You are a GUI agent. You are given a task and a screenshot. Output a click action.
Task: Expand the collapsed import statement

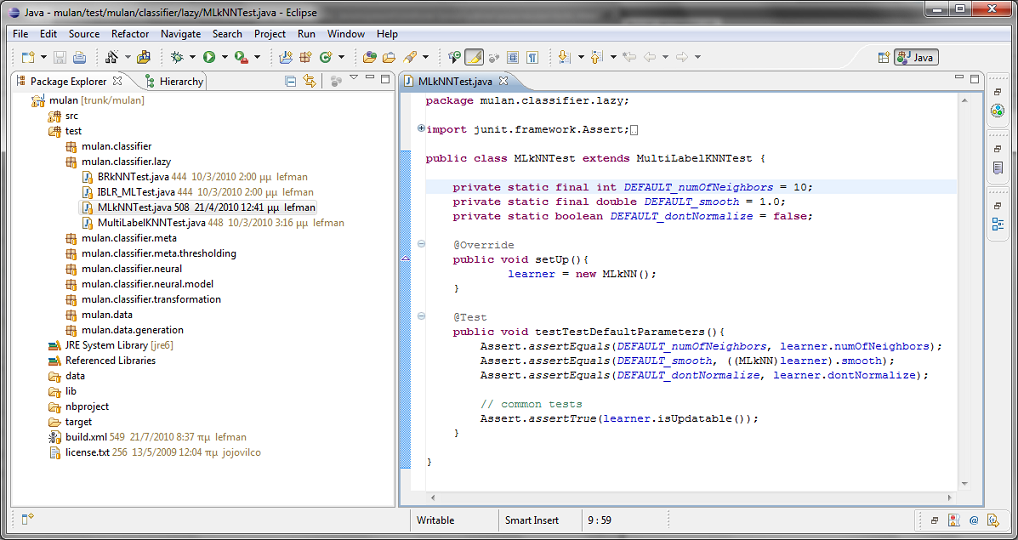point(421,129)
